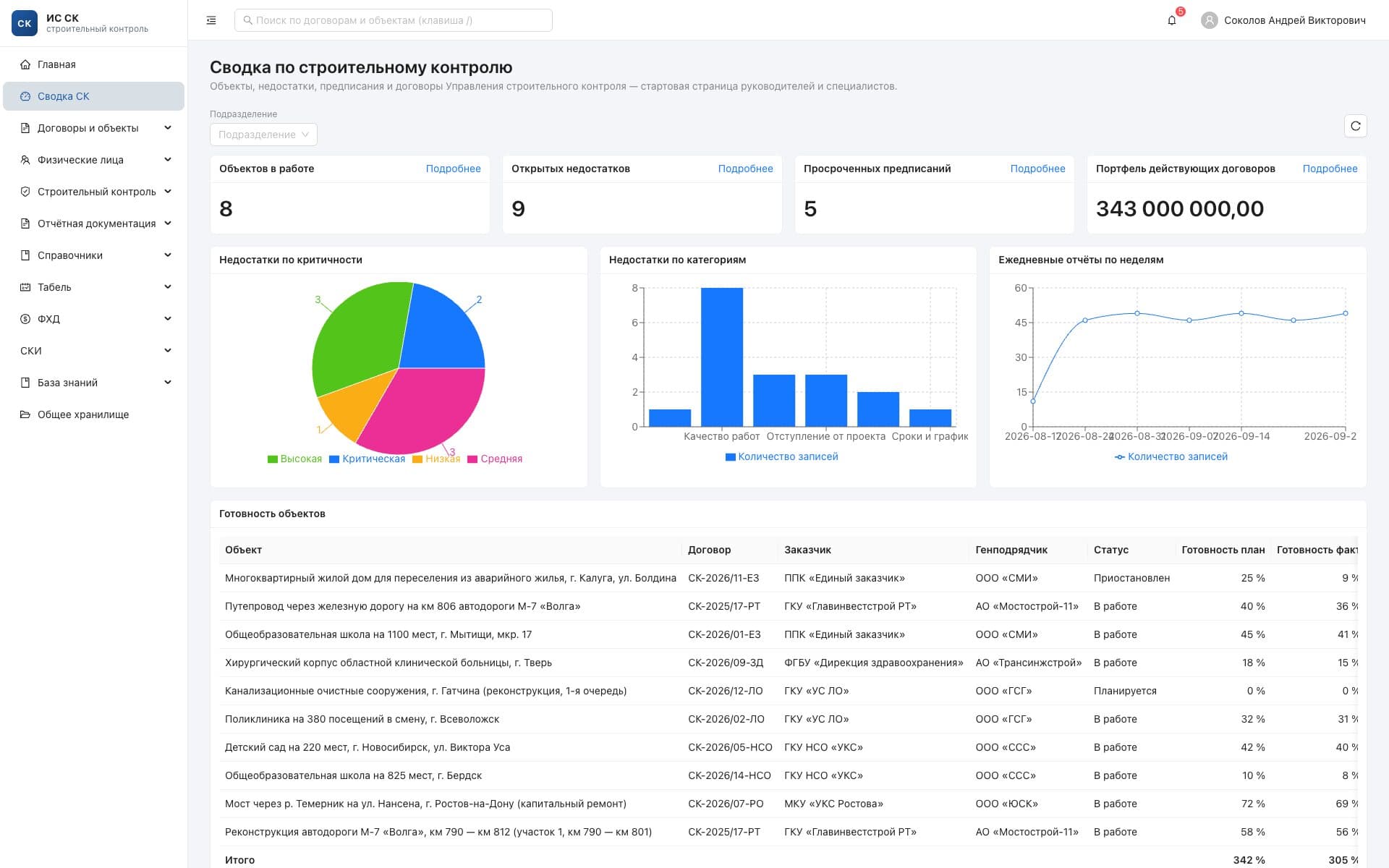This screenshot has height=868, width=1389.
Task: Click the coin icon beside ФХД
Action: 25,319
